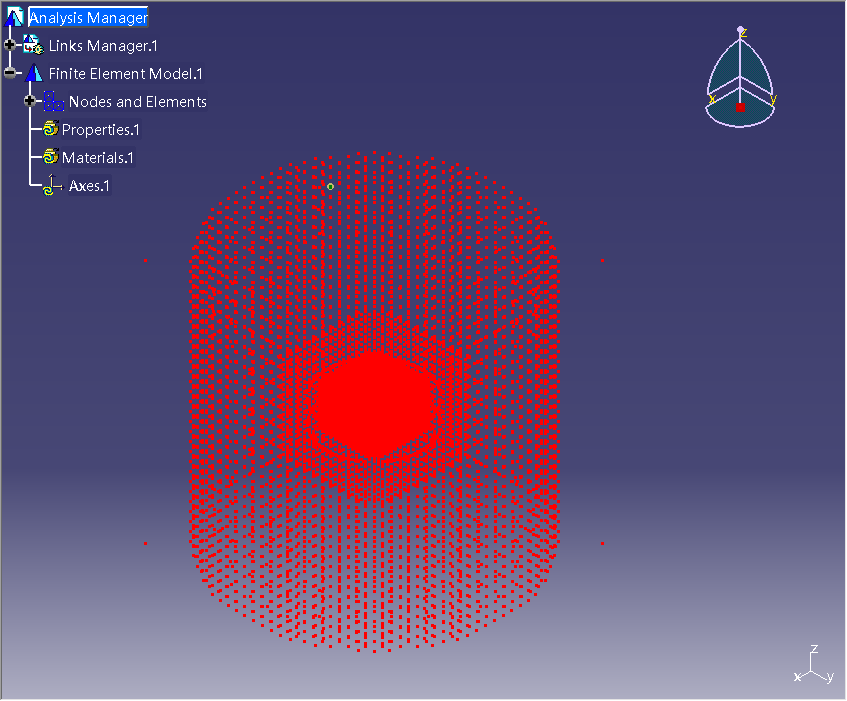Select the highlighted Analysis Manager label
Screen dimensions: 847x701
88,17
